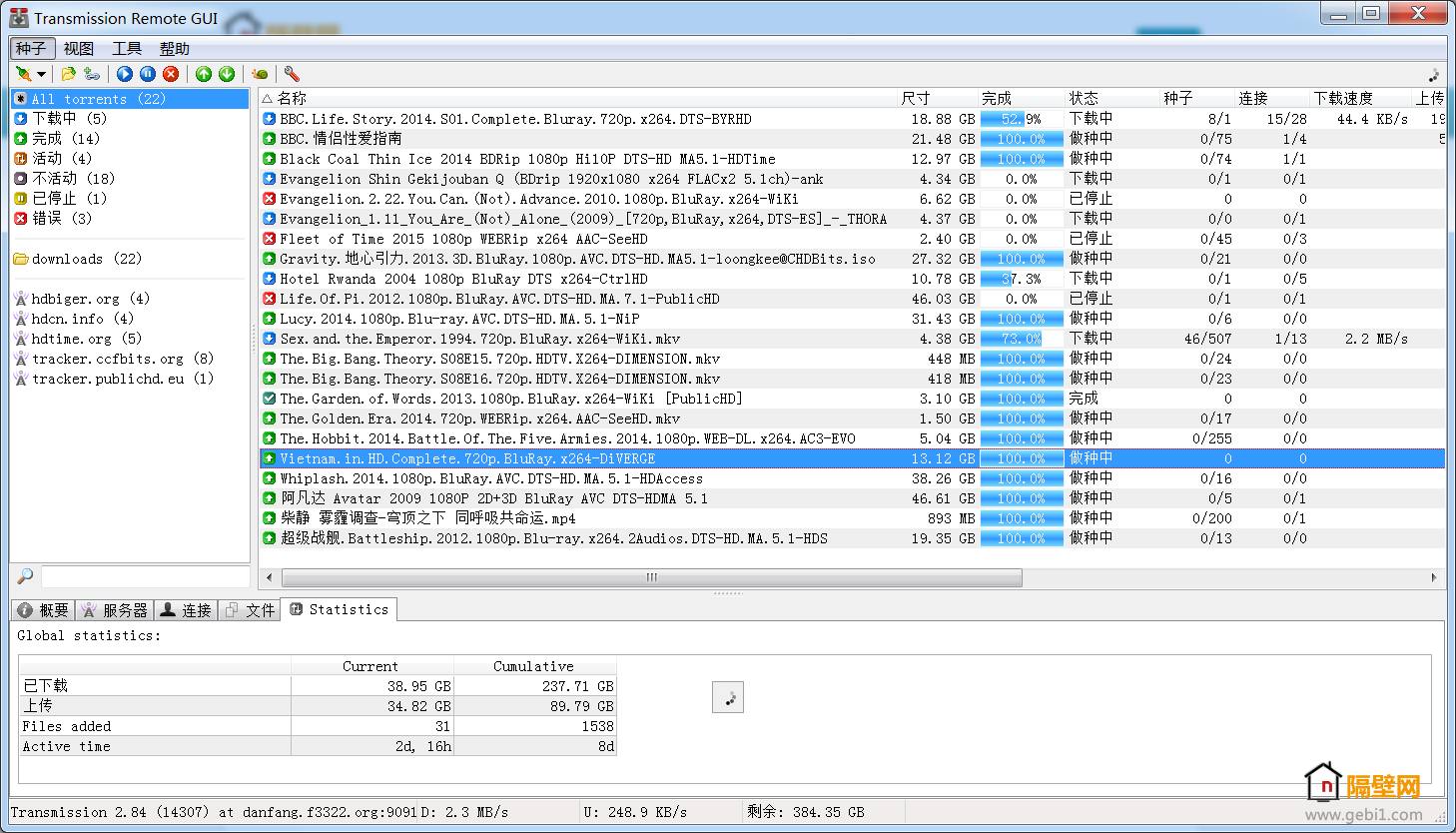The height and width of the screenshot is (833, 1456).
Task: Switch to Statistics tab
Action: pos(339,609)
